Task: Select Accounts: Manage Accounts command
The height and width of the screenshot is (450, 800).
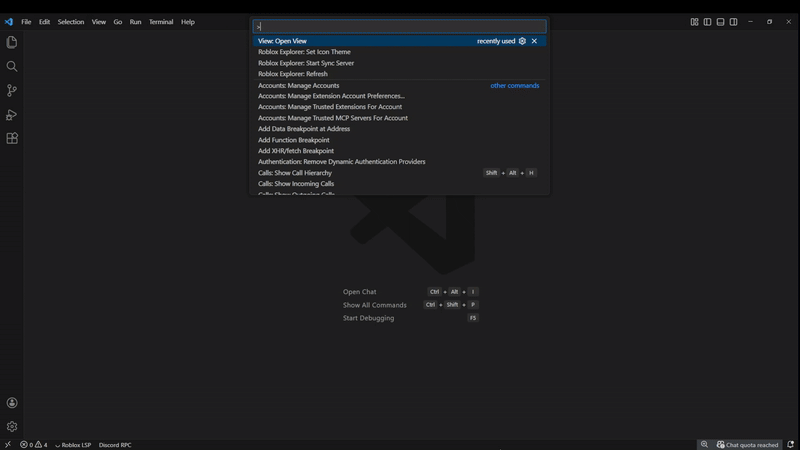Action: (299, 86)
